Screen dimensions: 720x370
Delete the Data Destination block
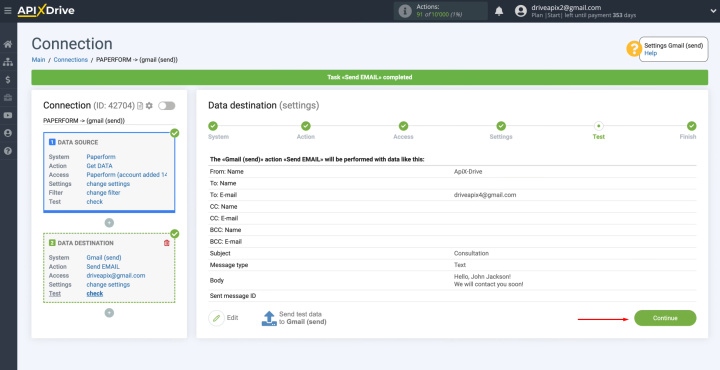pyautogui.click(x=167, y=243)
